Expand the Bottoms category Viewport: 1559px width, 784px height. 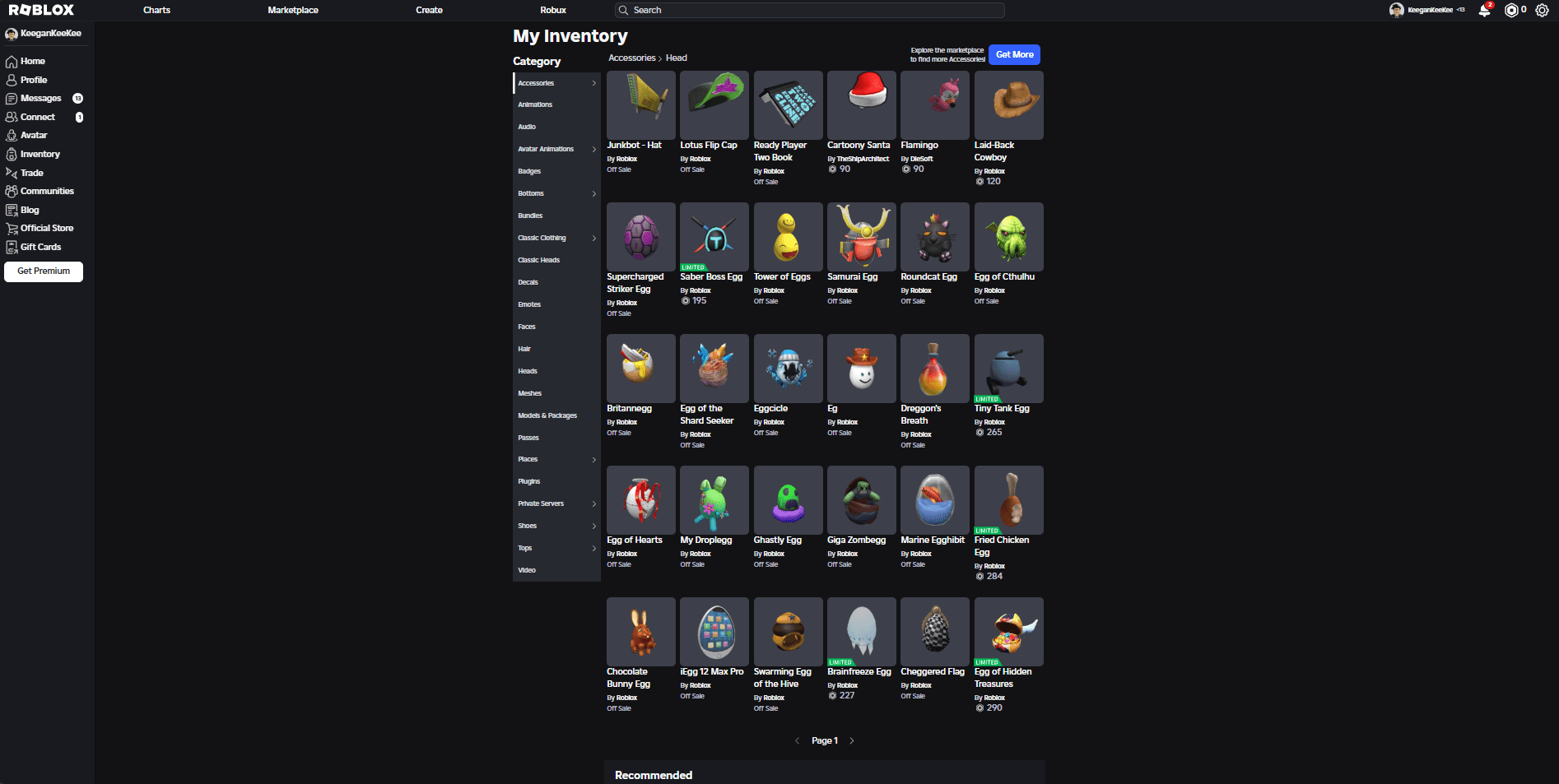(531, 193)
